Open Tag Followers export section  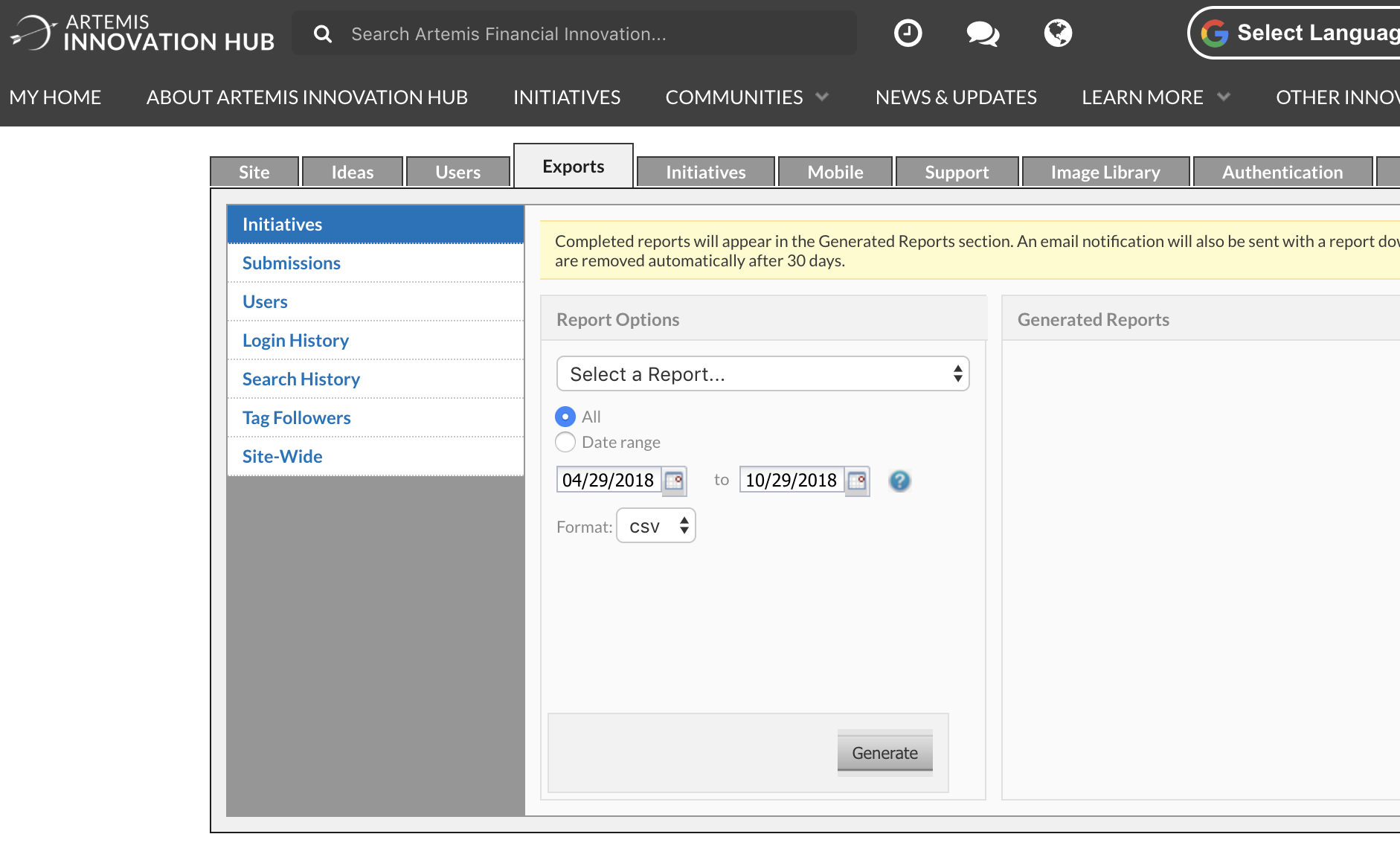pyautogui.click(x=376, y=417)
